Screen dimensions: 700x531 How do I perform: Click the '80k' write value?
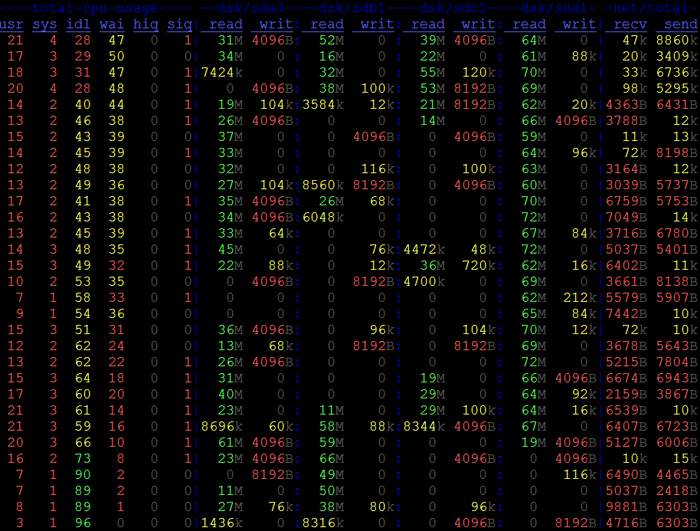pyautogui.click(x=382, y=506)
